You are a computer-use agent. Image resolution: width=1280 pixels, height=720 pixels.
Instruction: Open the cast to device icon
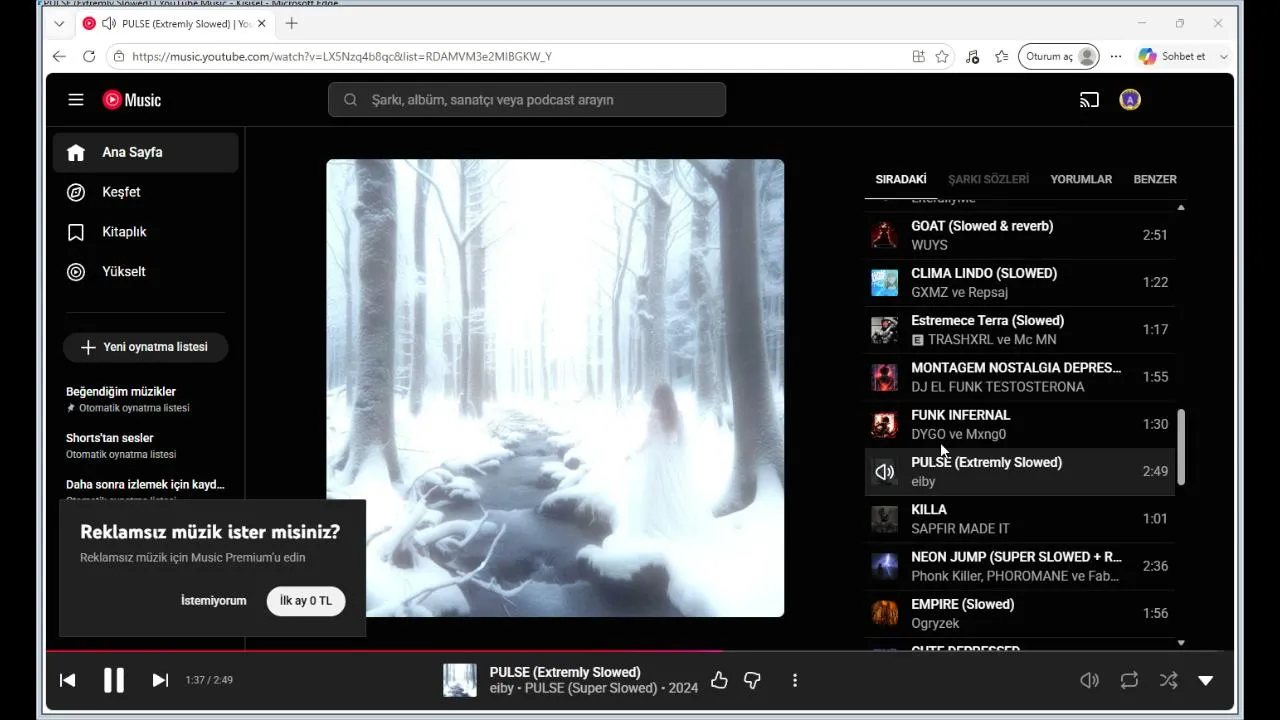[x=1089, y=100]
